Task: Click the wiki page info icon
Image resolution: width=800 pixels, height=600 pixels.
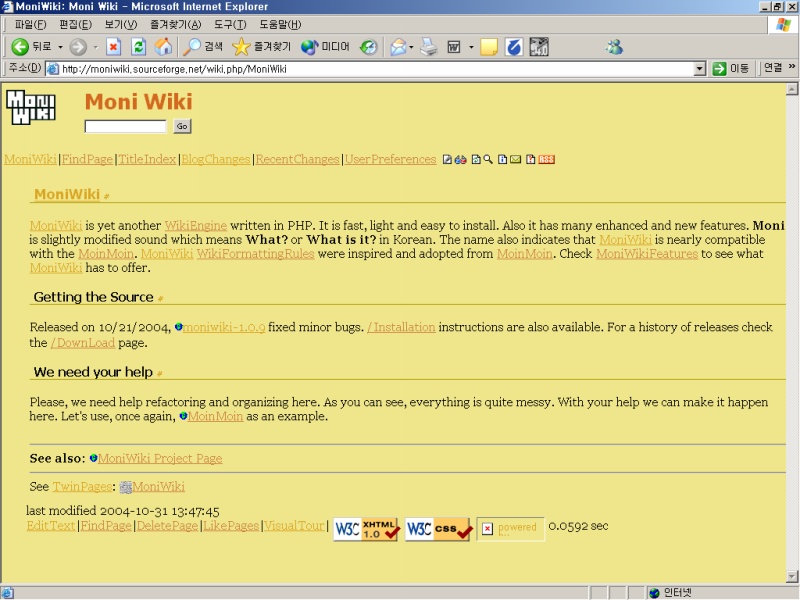Action: [503, 159]
